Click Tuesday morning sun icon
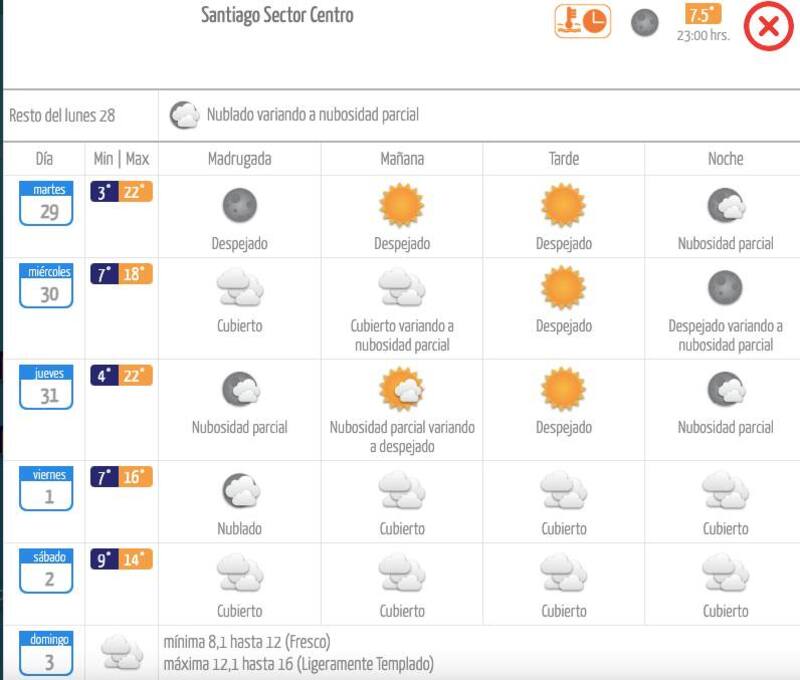 pyautogui.click(x=402, y=207)
